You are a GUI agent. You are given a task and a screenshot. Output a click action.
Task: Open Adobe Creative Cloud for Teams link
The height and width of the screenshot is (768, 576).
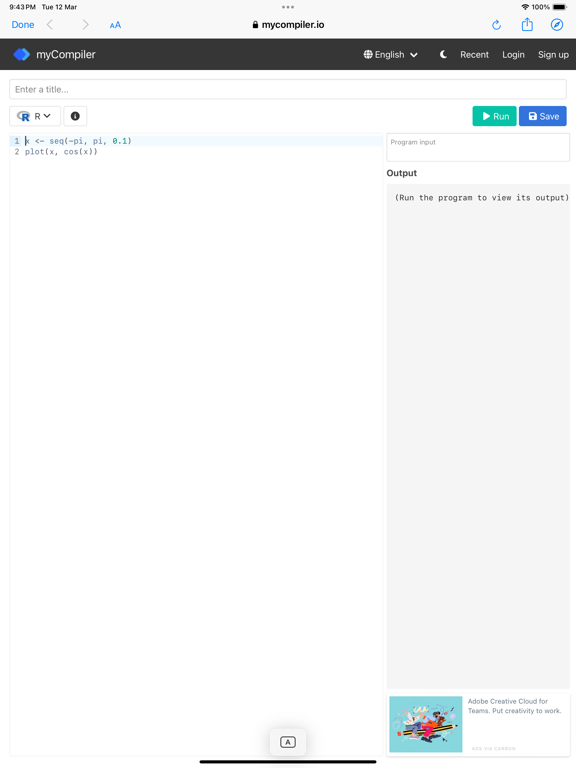click(514, 706)
